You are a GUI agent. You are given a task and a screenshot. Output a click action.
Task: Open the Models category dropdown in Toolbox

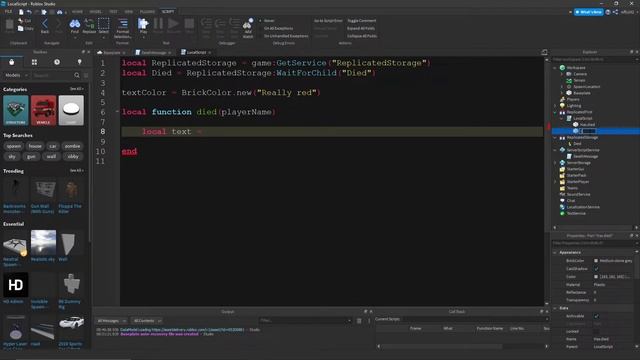point(16,75)
